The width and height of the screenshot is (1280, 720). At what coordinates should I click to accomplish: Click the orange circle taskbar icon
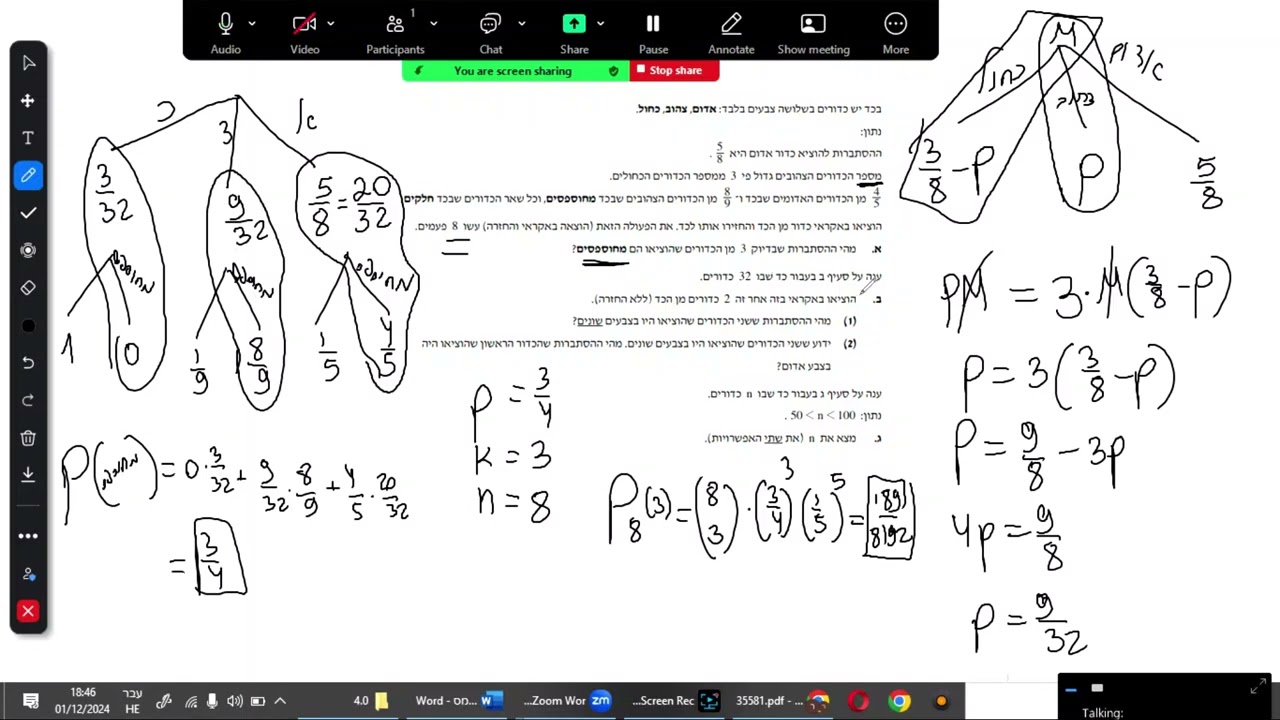tap(941, 701)
